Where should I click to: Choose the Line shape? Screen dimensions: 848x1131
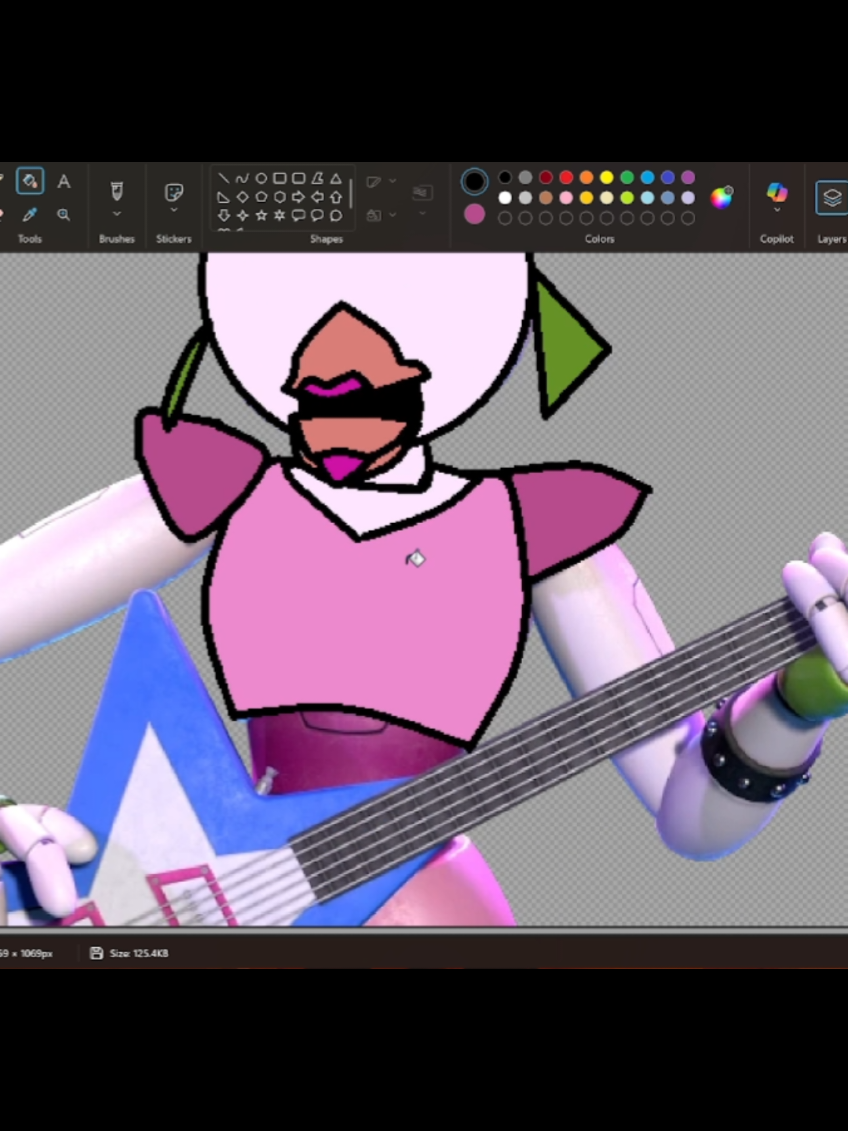(224, 178)
